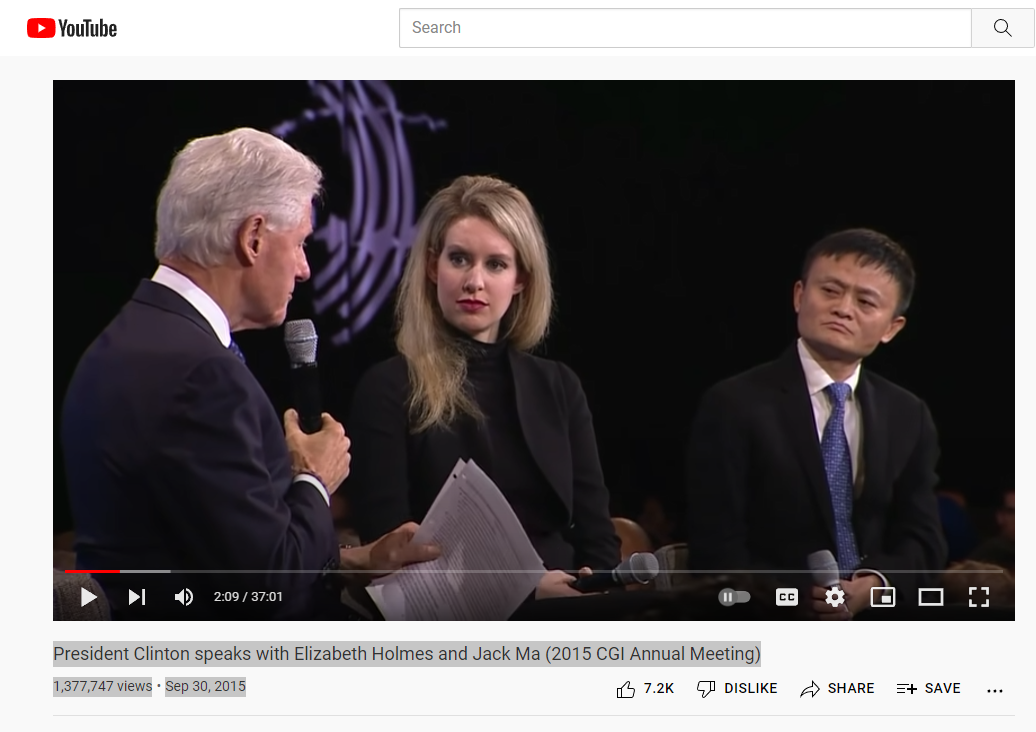This screenshot has width=1036, height=732.
Task: Play the video with the play button
Action: pyautogui.click(x=89, y=597)
